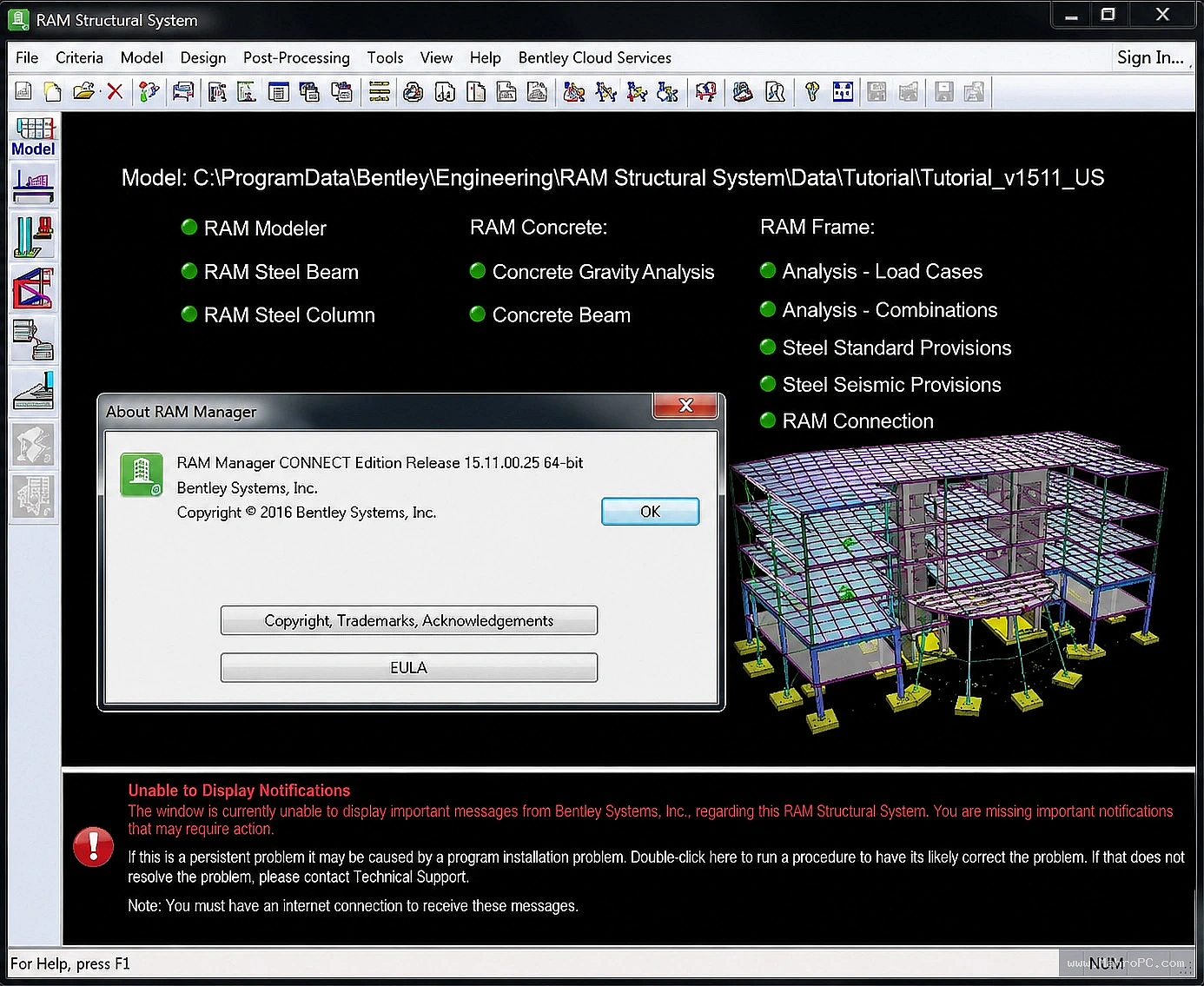The height and width of the screenshot is (986, 1204).
Task: Launch the RAM Steel Beam module sidebar icon
Action: [34, 185]
